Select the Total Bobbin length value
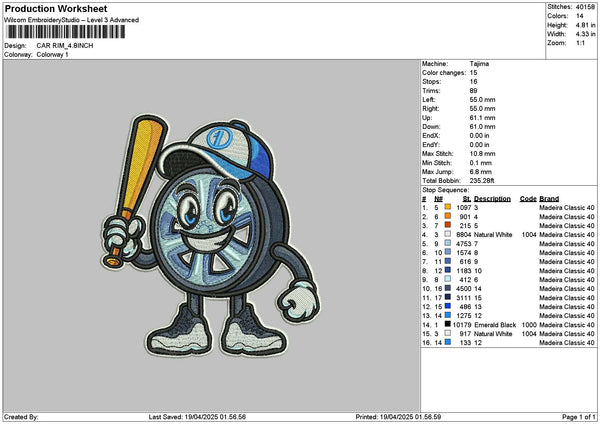 point(485,180)
